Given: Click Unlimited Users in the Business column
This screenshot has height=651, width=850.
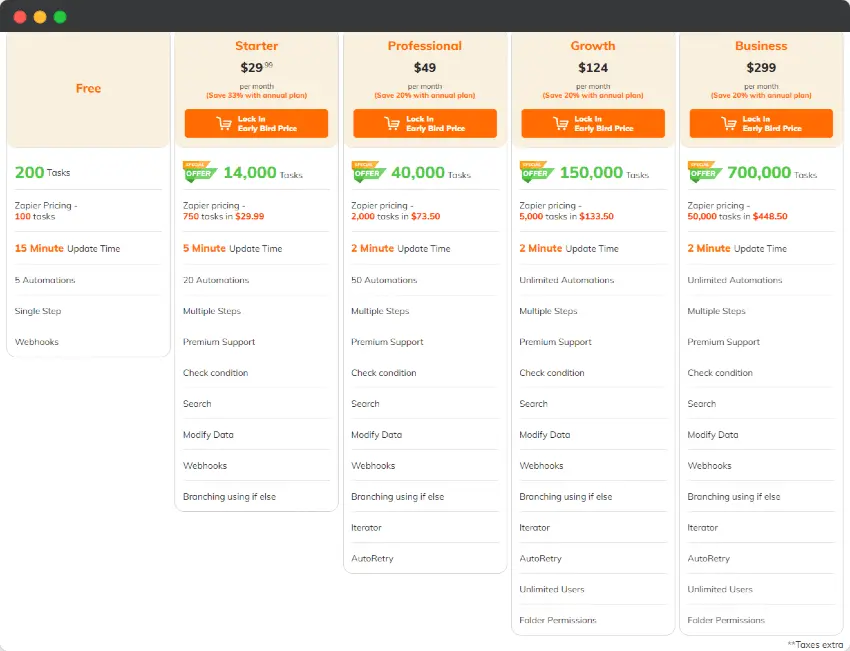Looking at the screenshot, I should [x=720, y=589].
